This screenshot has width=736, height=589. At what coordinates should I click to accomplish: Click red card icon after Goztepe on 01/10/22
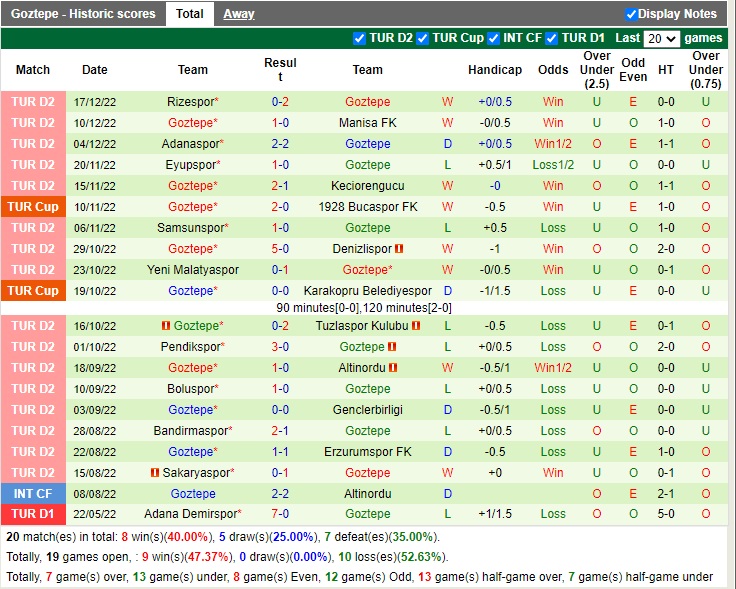coord(393,347)
